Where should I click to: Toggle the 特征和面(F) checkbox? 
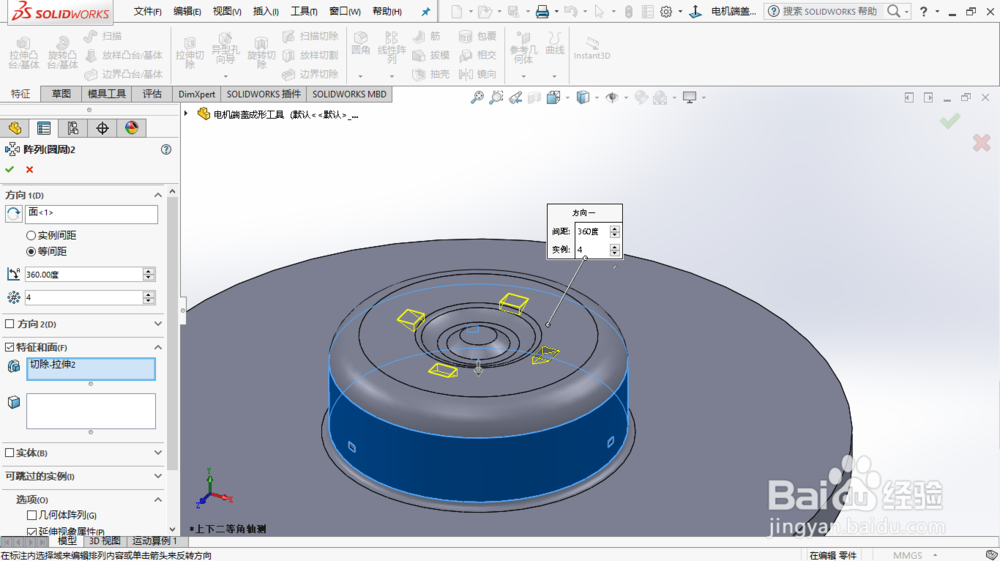(x=10, y=347)
